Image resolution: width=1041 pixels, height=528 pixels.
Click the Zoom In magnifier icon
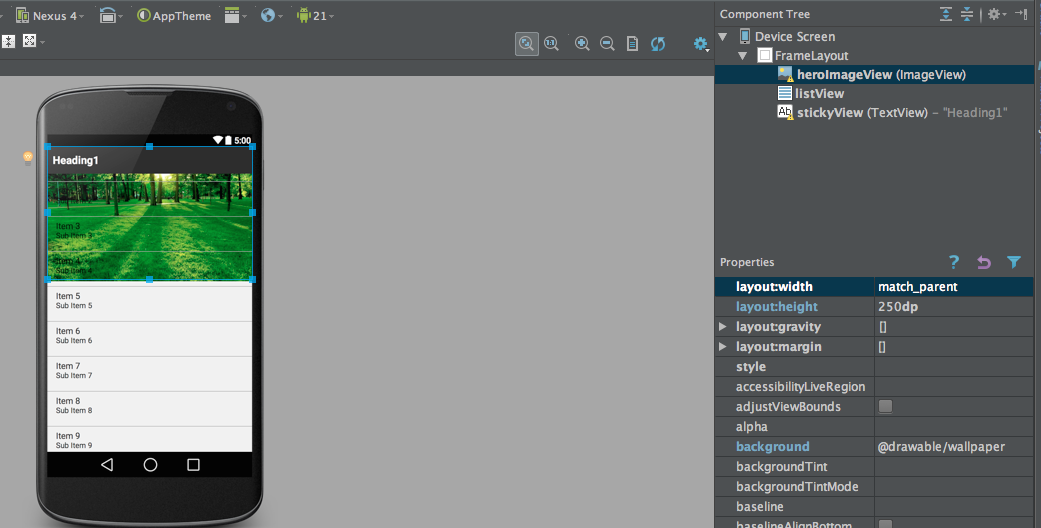point(582,44)
